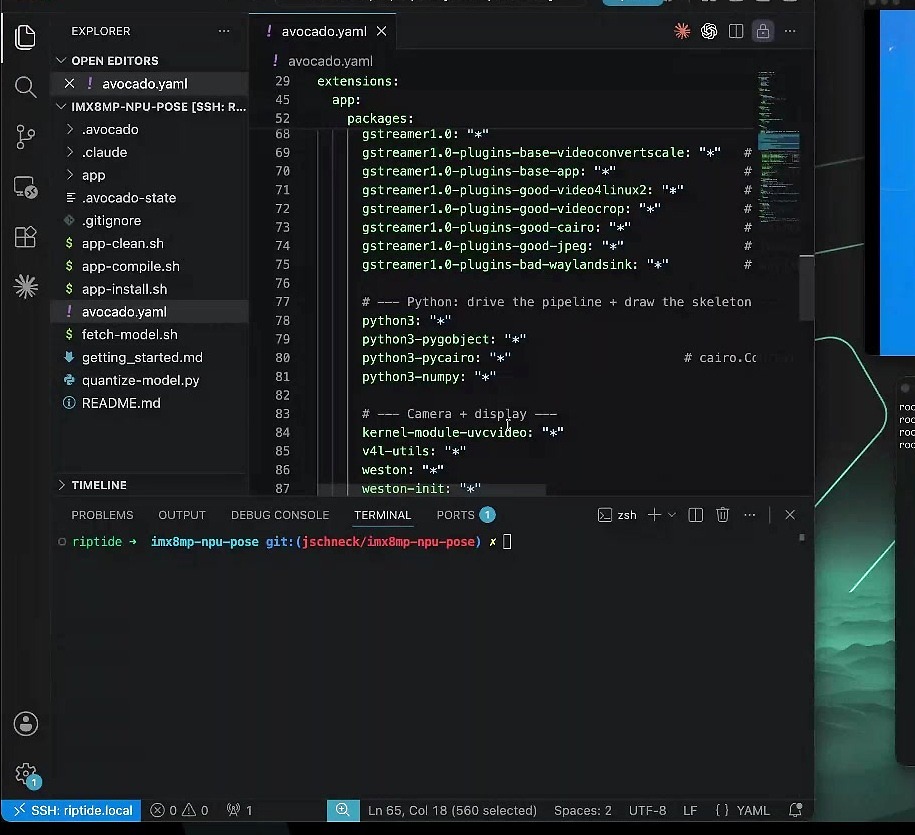Open notifications bell icon

tap(795, 810)
